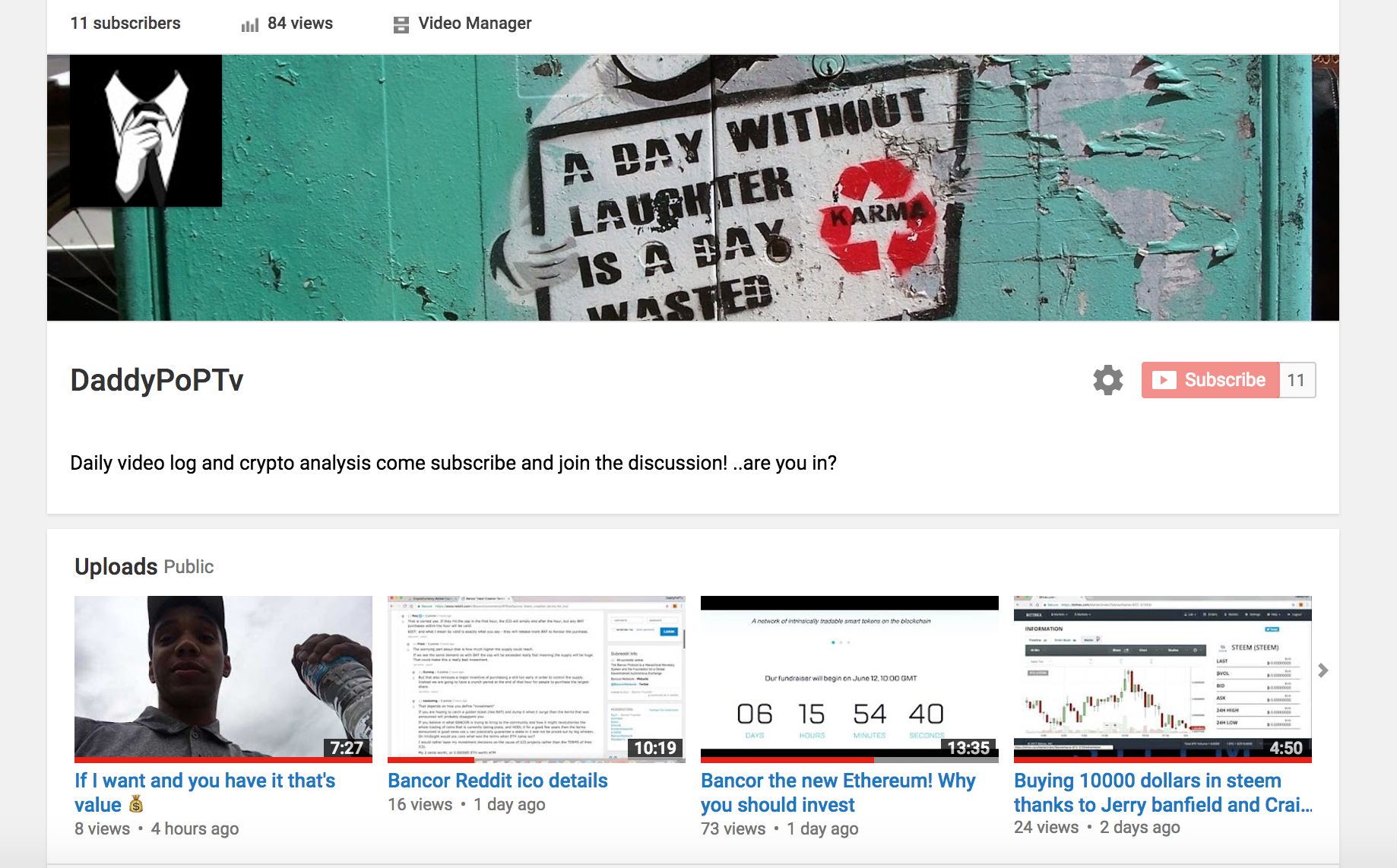Viewport: 1397px width, 868px height.
Task: Open the Uploads section heading
Action: (x=116, y=567)
